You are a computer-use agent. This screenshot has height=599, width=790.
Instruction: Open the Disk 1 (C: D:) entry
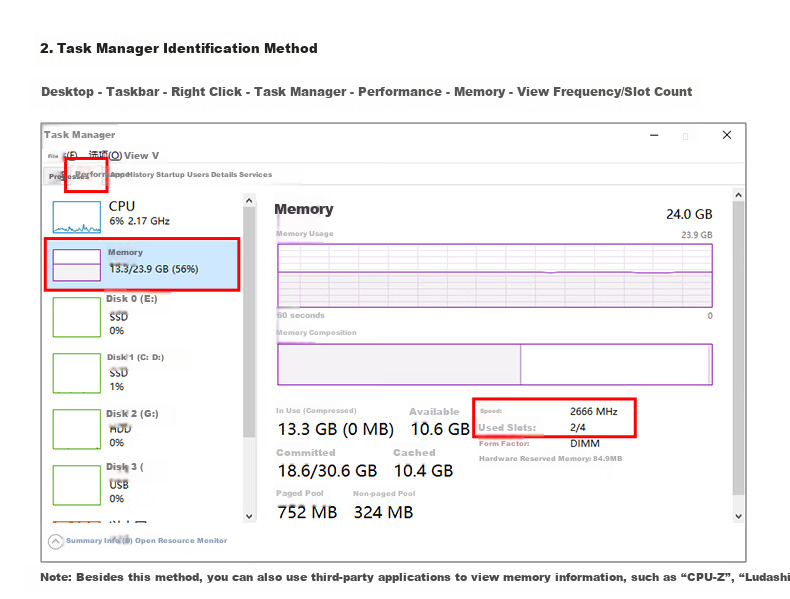[142, 372]
